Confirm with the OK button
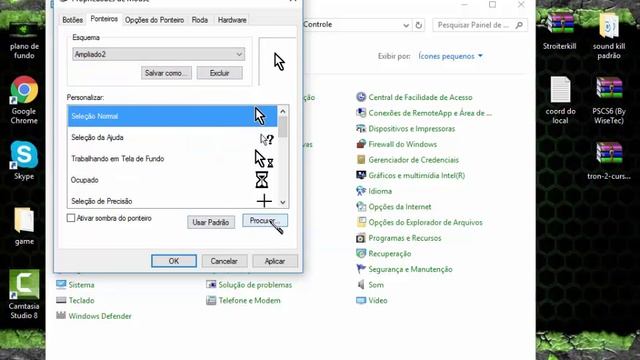 [173, 261]
